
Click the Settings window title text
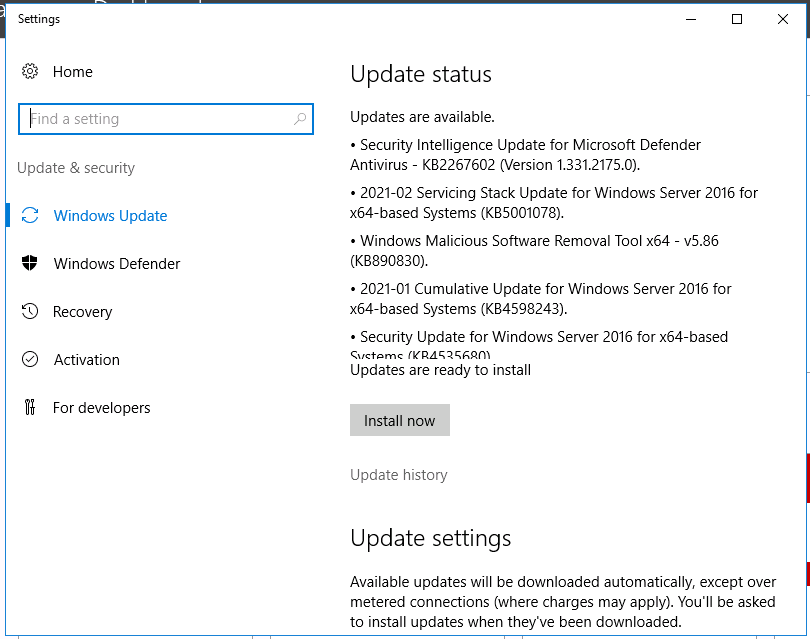point(39,19)
